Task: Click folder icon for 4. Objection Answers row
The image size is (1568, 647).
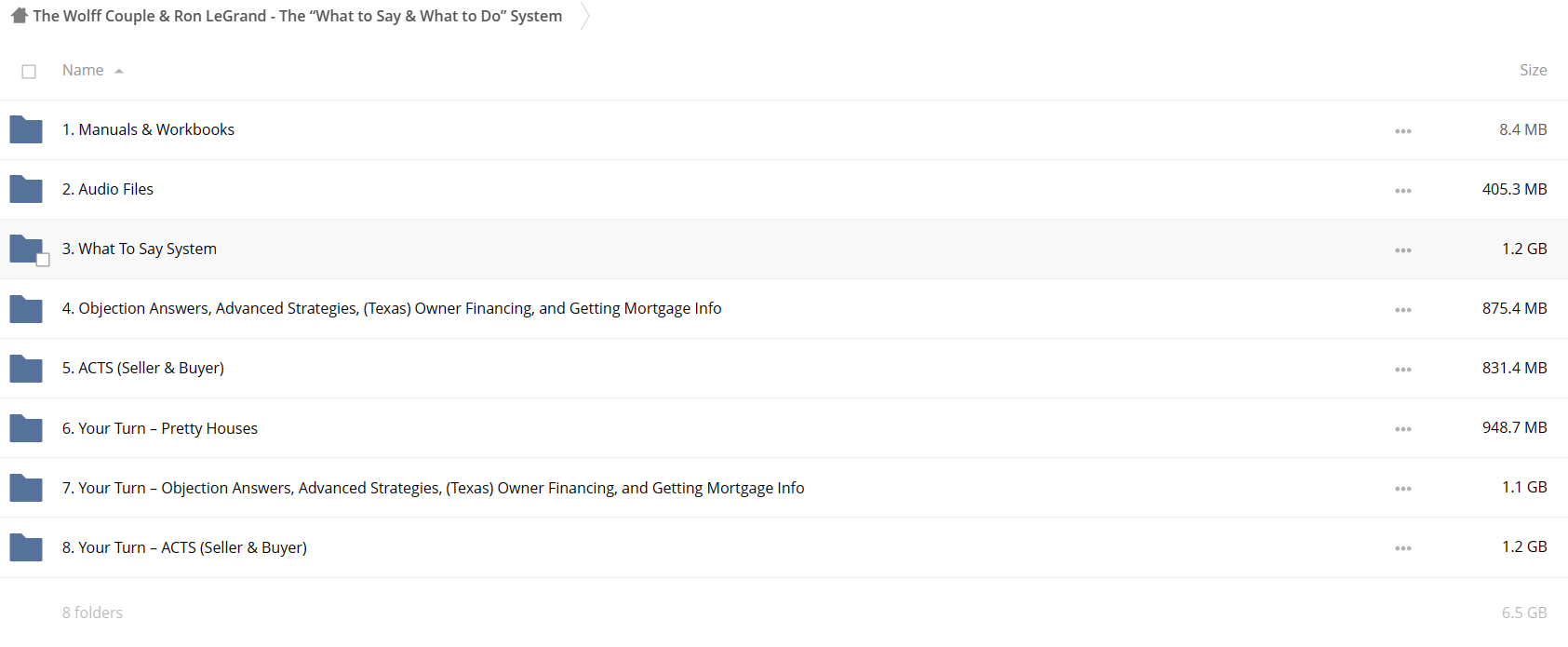Action: coord(26,308)
